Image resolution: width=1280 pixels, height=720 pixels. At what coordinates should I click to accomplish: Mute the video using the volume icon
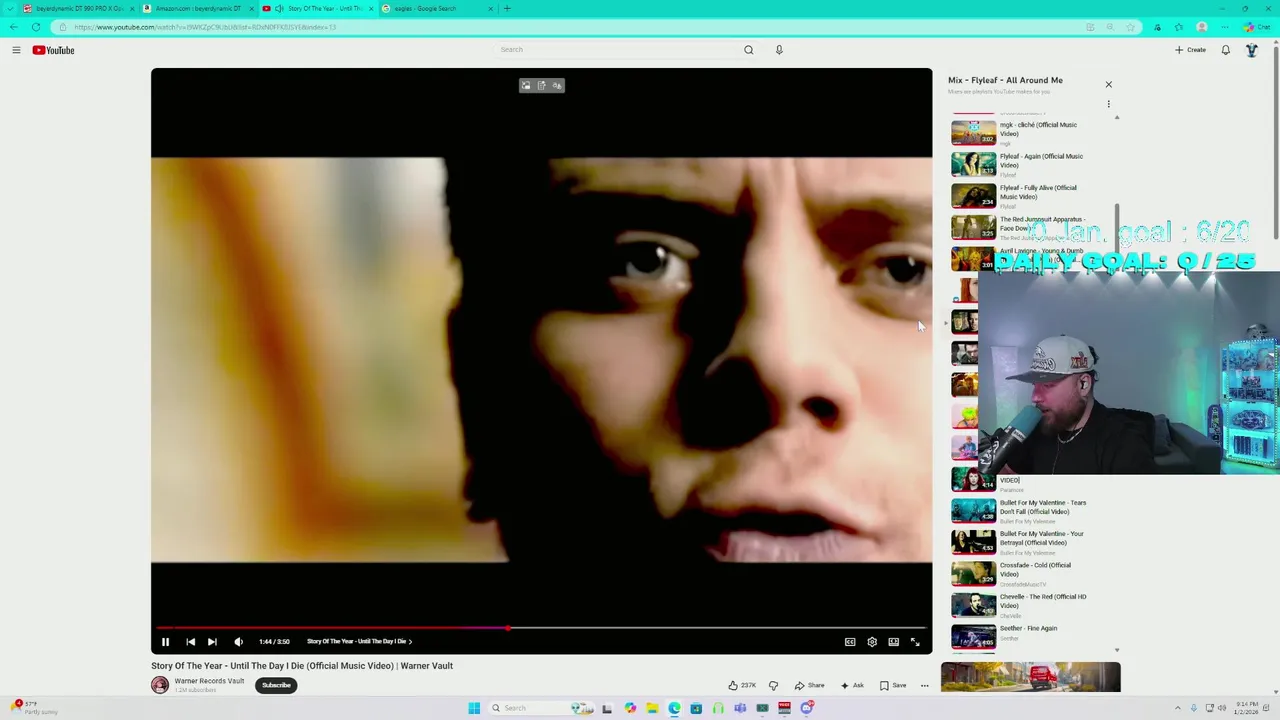(x=238, y=642)
